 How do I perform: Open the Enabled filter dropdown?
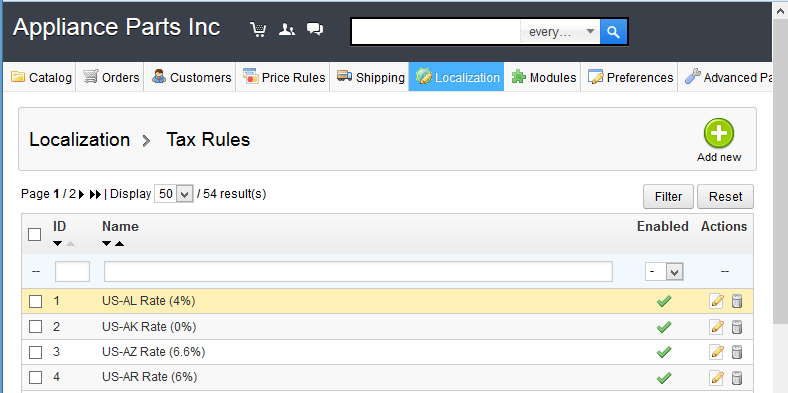pyautogui.click(x=664, y=272)
